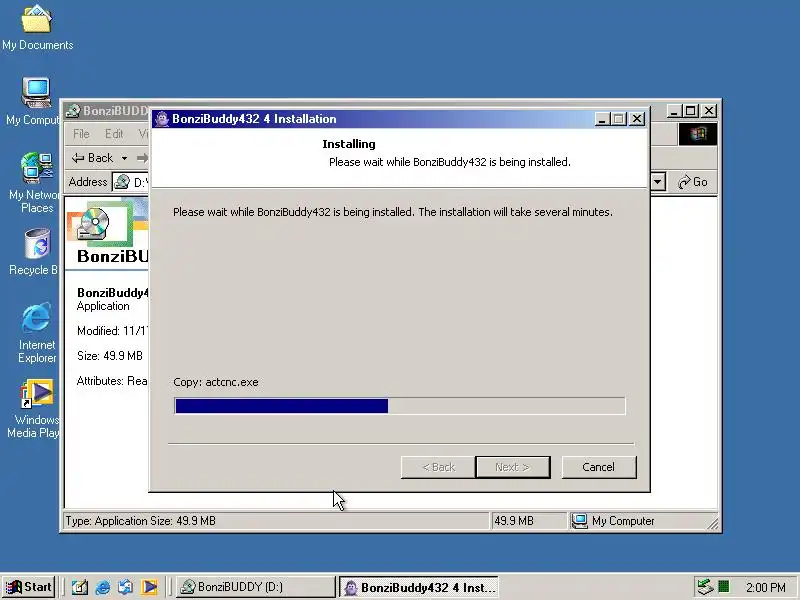Switch to BonziBUDDY (D:) taskbar button
This screenshot has height=600, width=800.
pyautogui.click(x=256, y=587)
